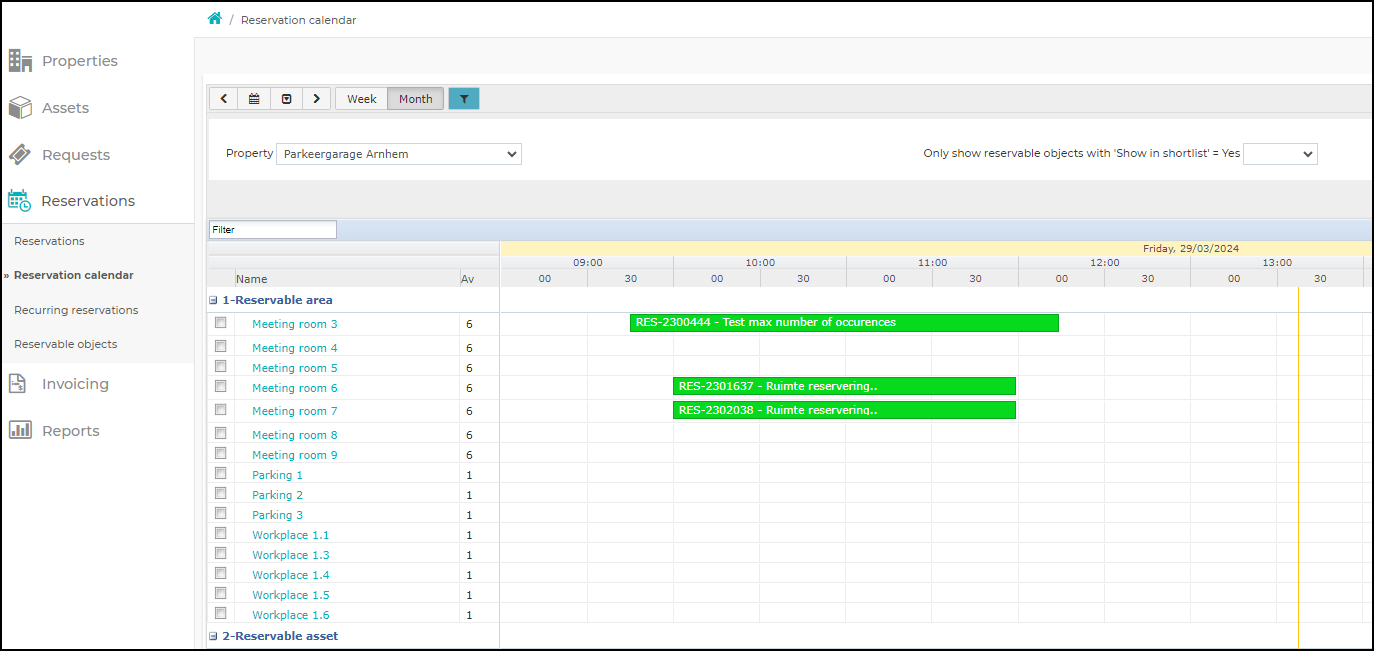Select the Meeting room 6 checkbox
This screenshot has width=1374, height=651.
point(221,387)
